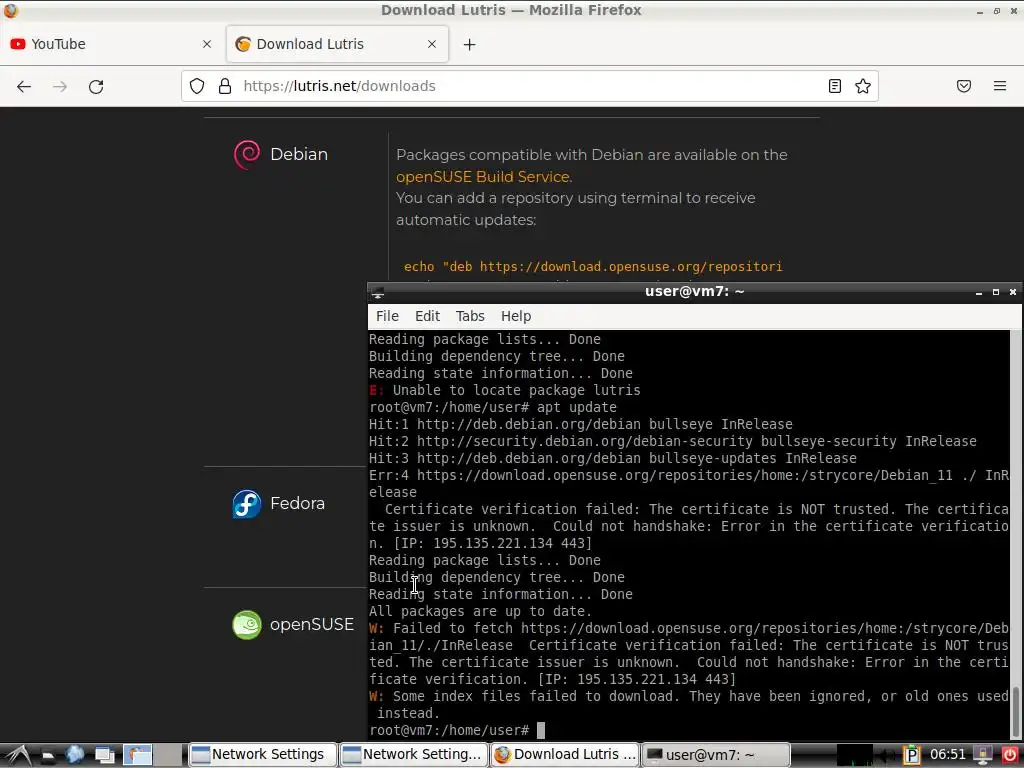
Task: Select the Debian heading text
Action: click(x=299, y=154)
